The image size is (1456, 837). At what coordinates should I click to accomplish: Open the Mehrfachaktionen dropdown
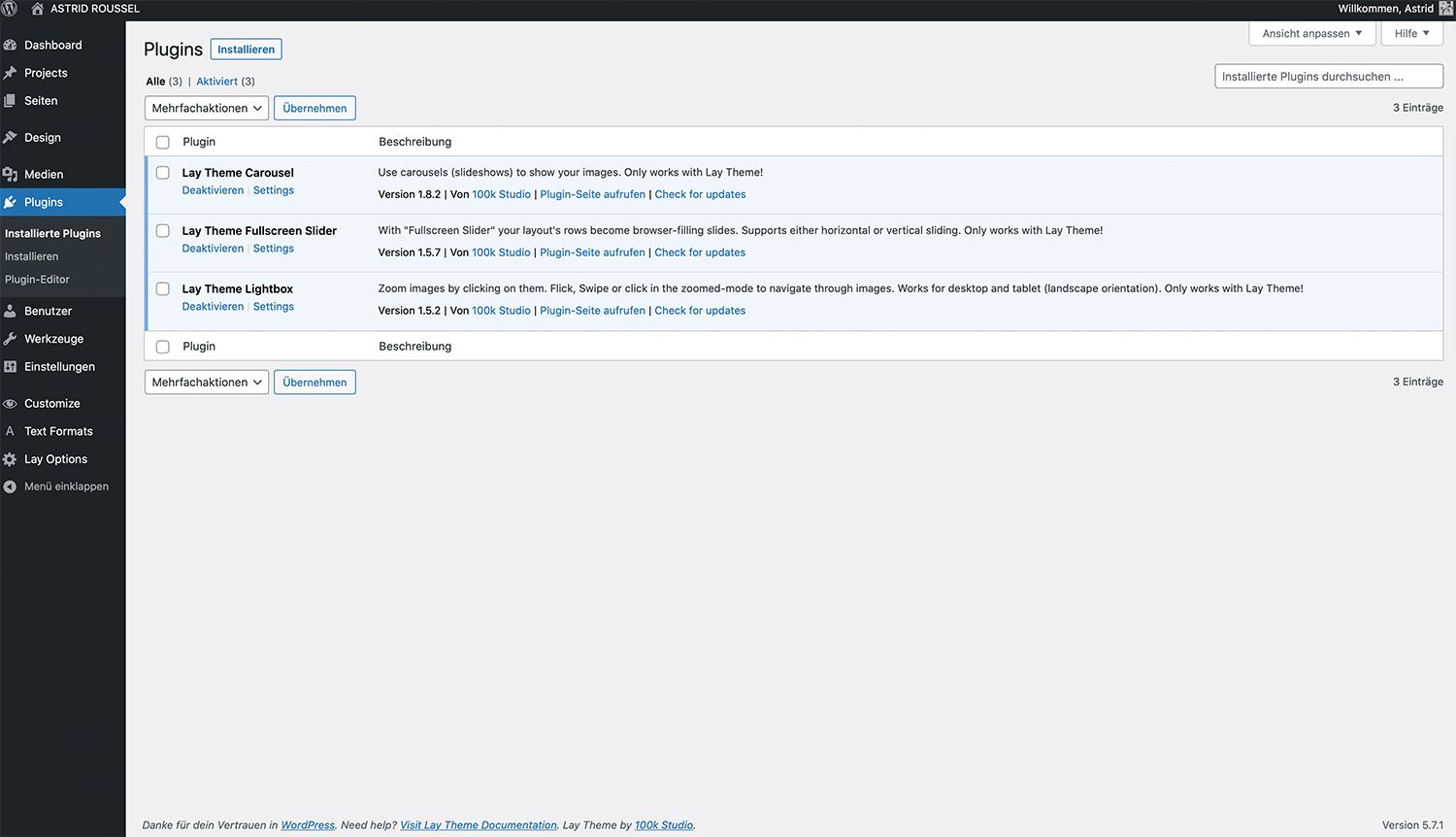(206, 108)
